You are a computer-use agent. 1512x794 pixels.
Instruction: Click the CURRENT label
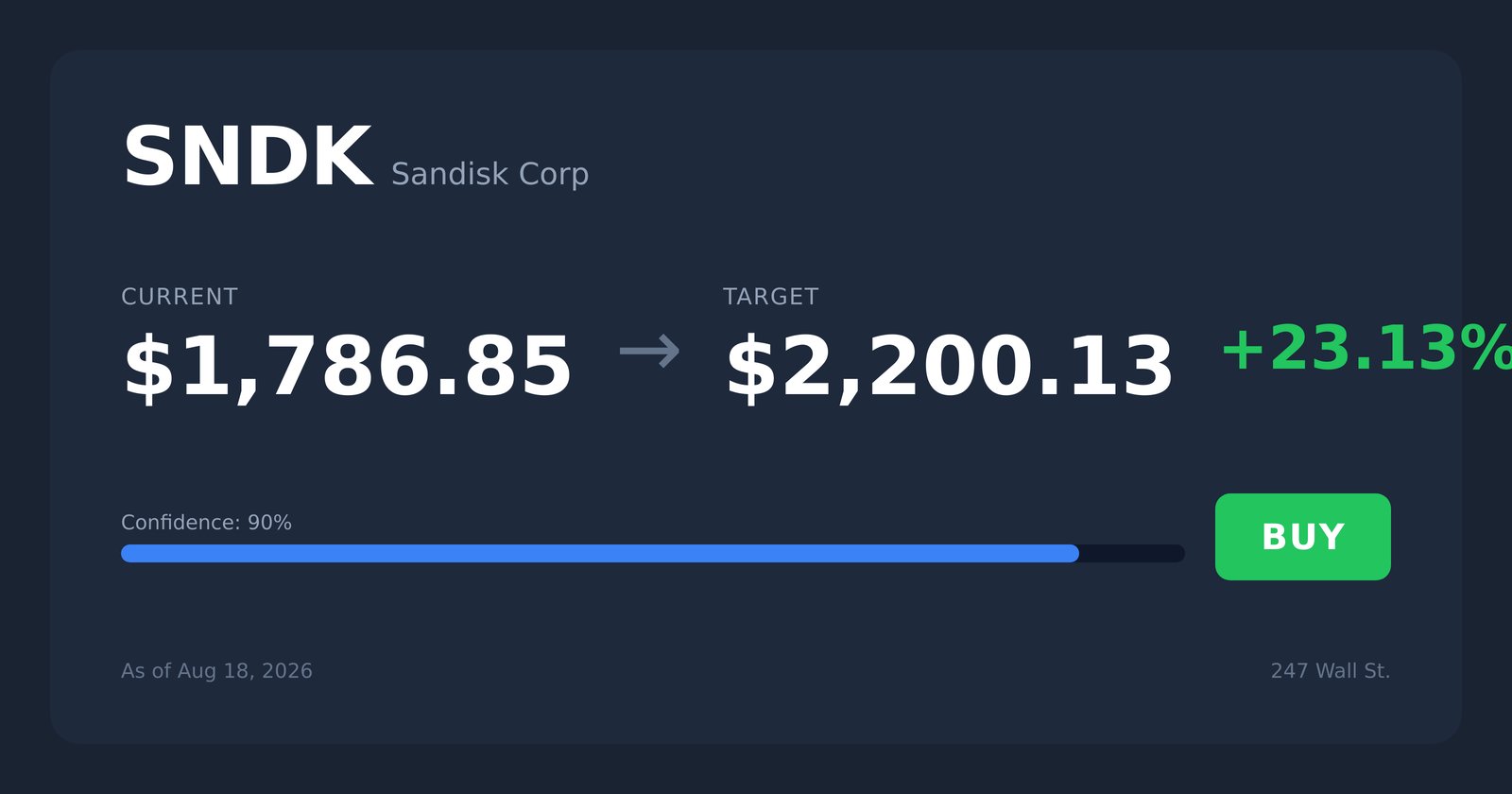(180, 297)
